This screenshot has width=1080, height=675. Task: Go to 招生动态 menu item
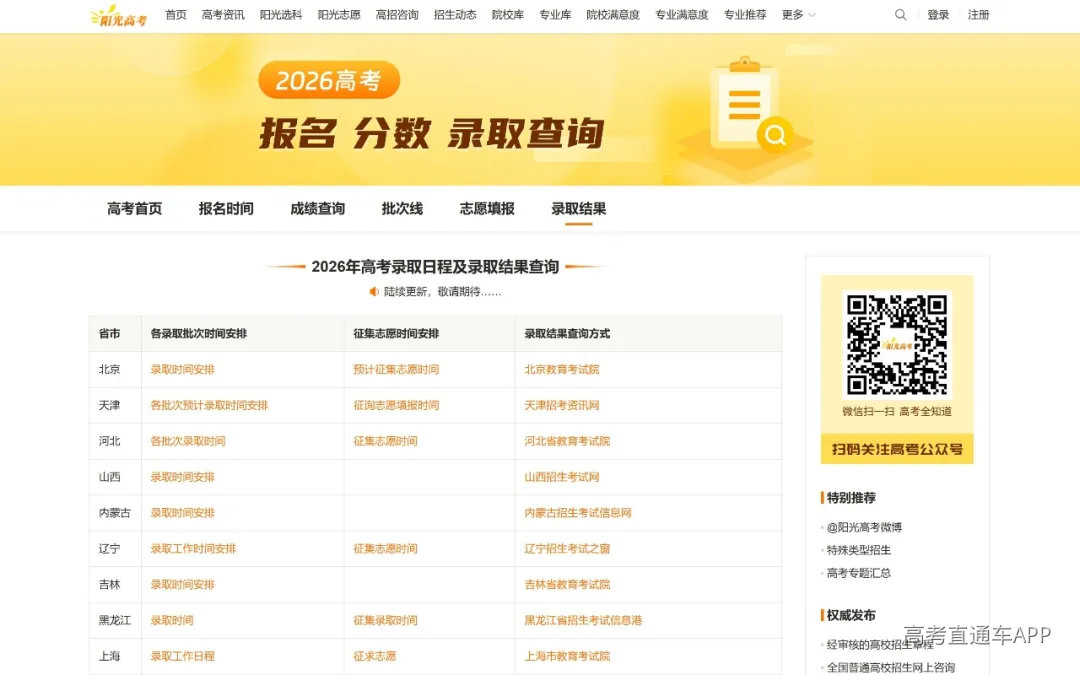coord(455,14)
